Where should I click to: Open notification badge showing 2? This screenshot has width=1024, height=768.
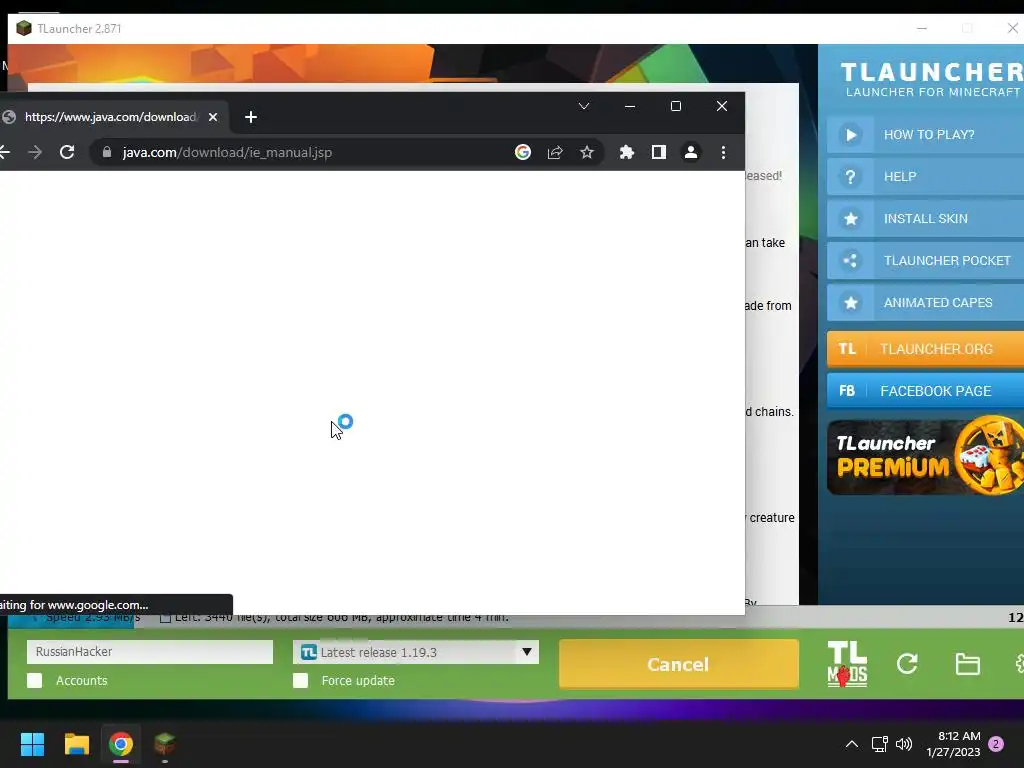tap(996, 744)
